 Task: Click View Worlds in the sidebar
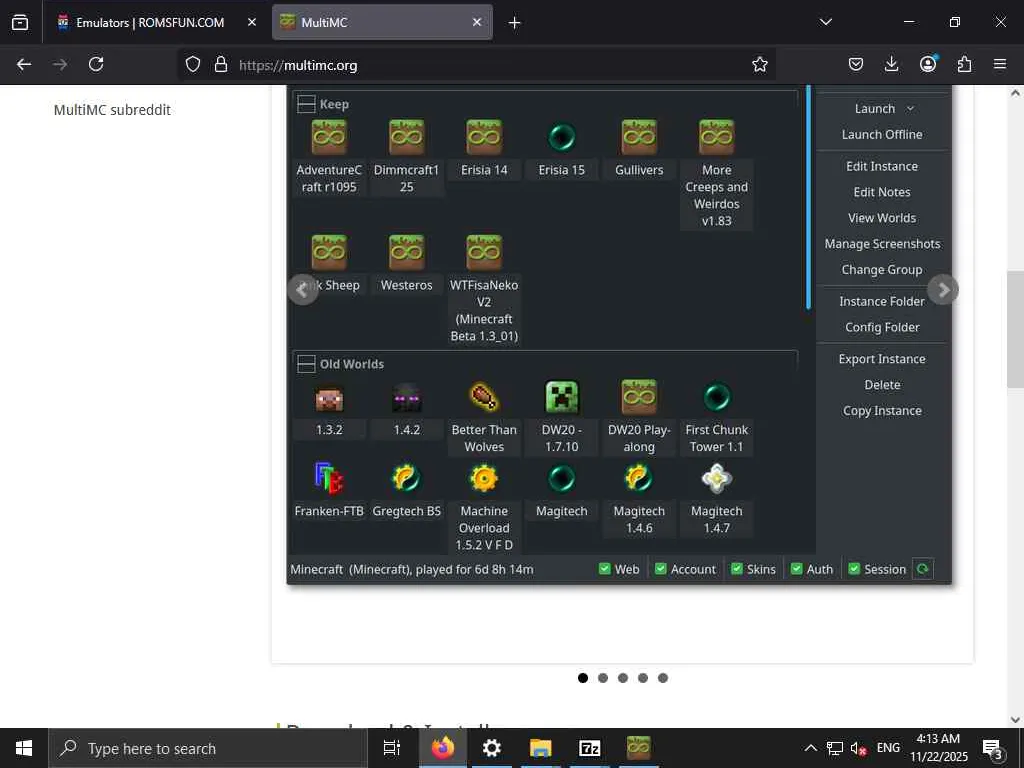[882, 218]
